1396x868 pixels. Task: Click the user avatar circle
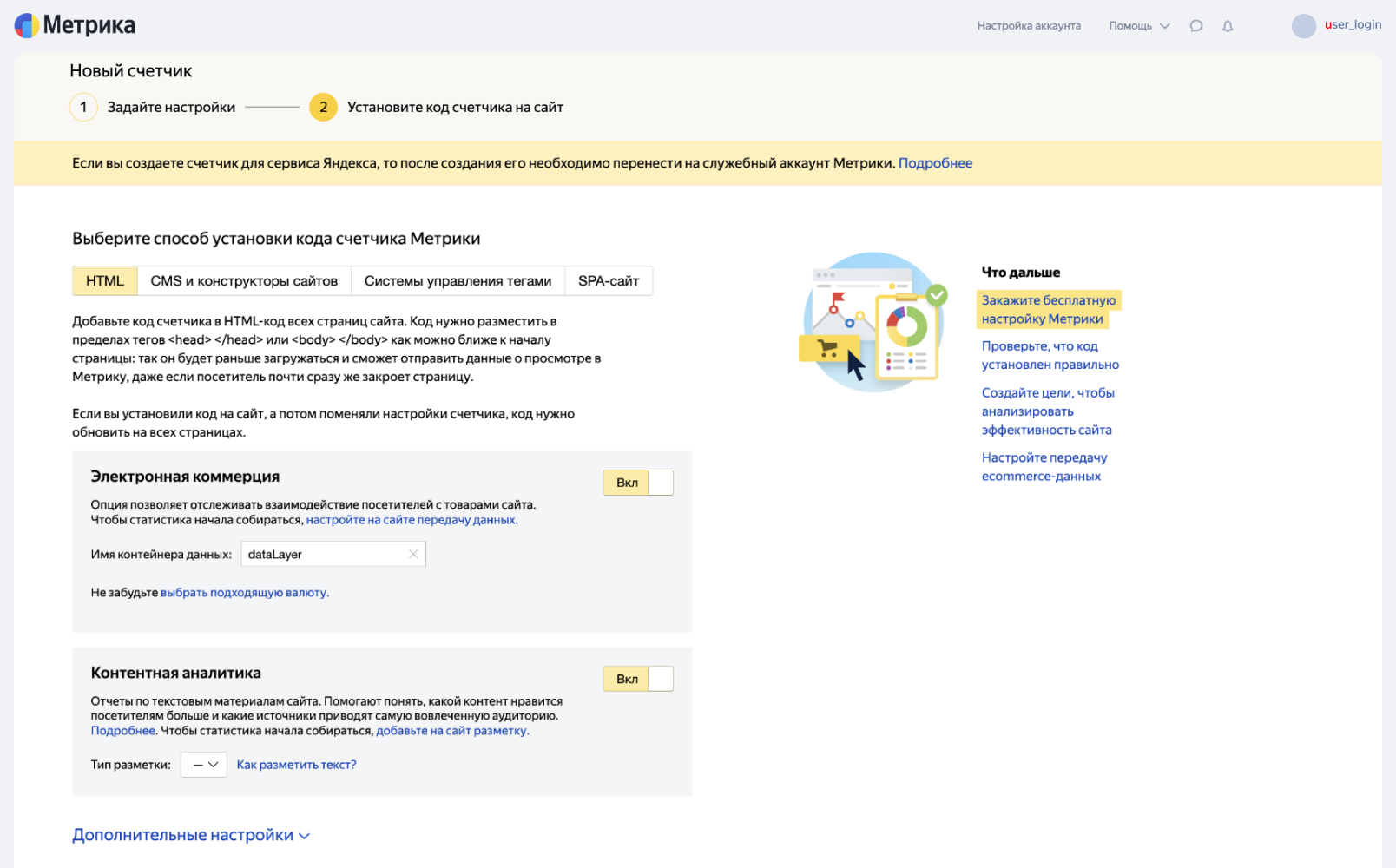1304,26
